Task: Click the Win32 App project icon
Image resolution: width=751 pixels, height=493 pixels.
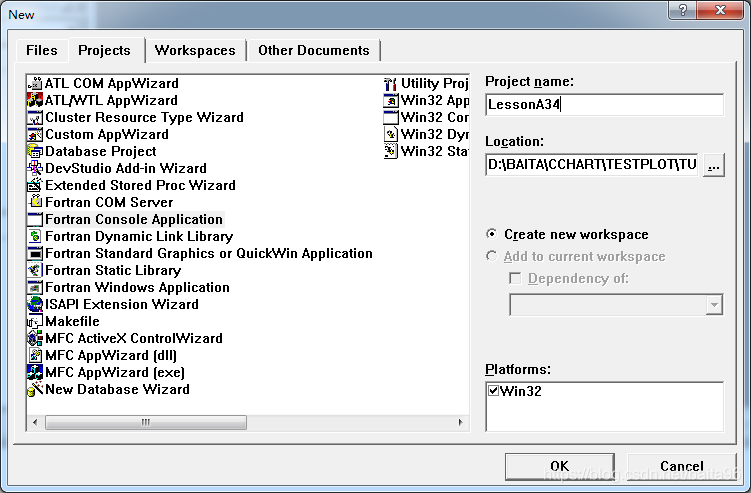Action: (391, 100)
